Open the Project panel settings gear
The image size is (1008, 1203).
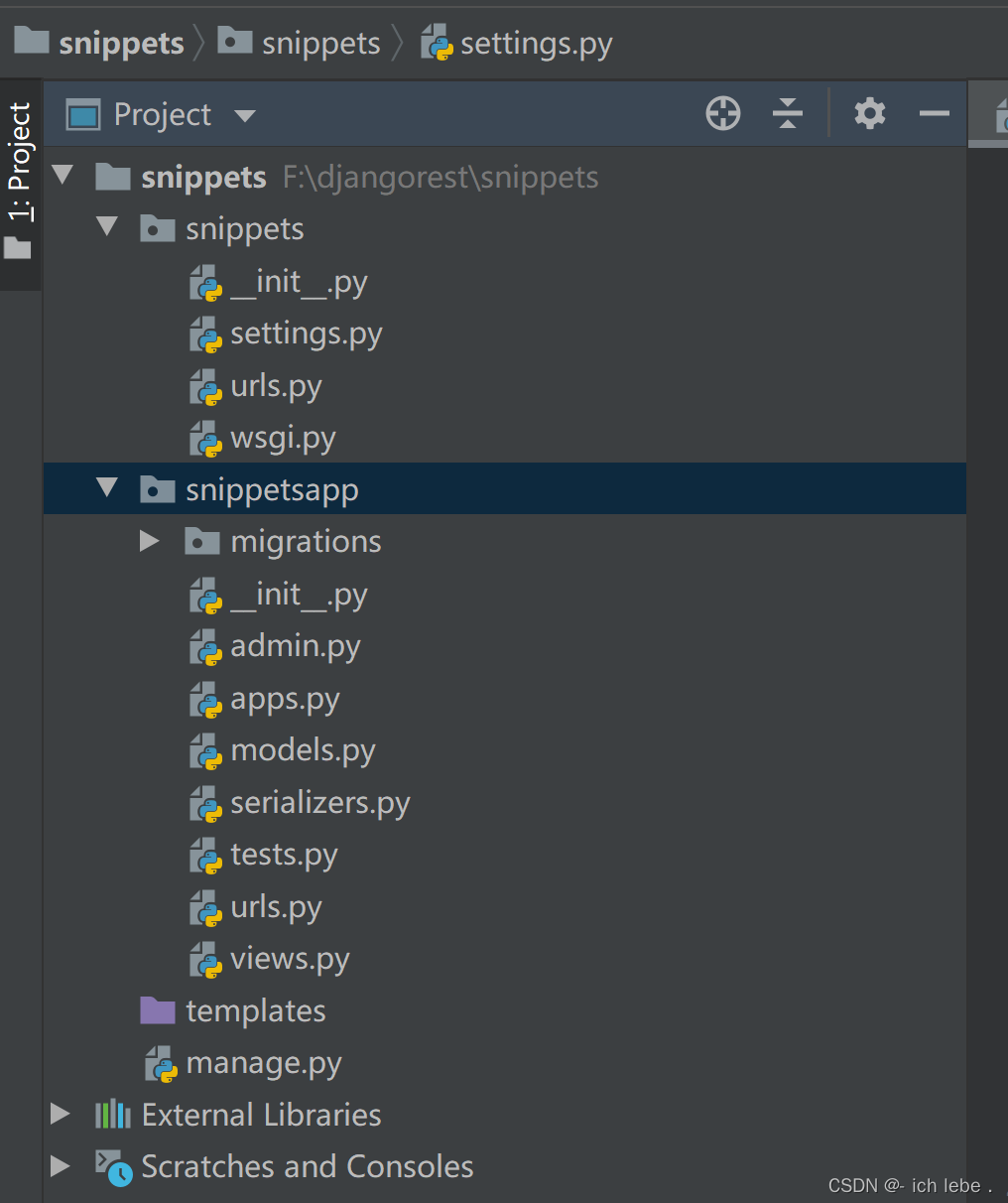tap(870, 114)
